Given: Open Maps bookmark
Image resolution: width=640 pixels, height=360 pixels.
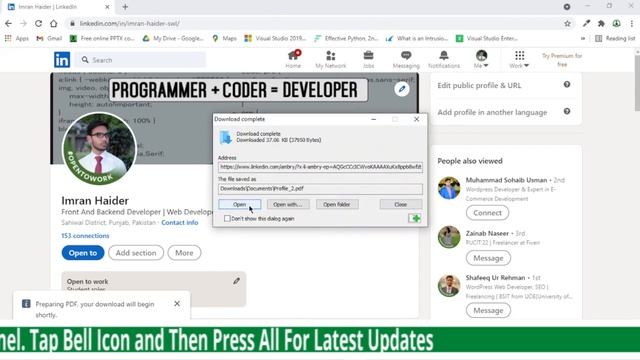Looking at the screenshot, I should [224, 38].
